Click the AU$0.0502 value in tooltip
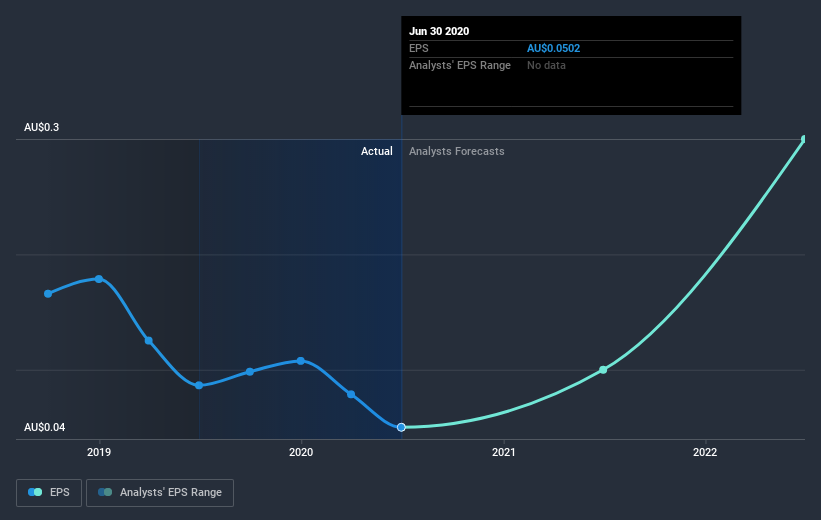This screenshot has height=520, width=821. [553, 48]
